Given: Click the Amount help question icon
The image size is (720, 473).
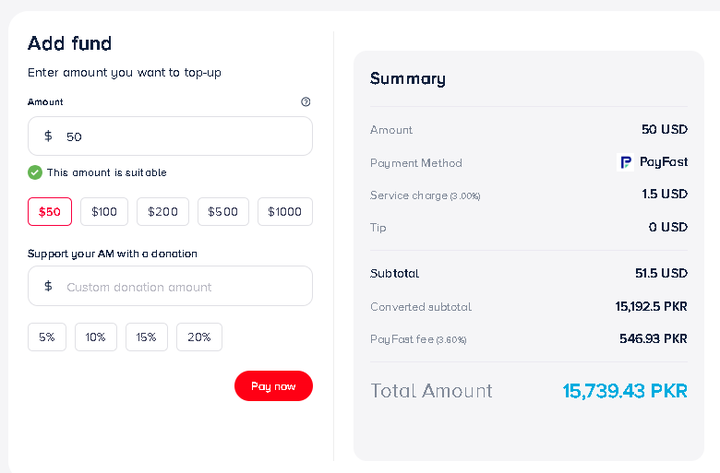Looking at the screenshot, I should (x=305, y=102).
